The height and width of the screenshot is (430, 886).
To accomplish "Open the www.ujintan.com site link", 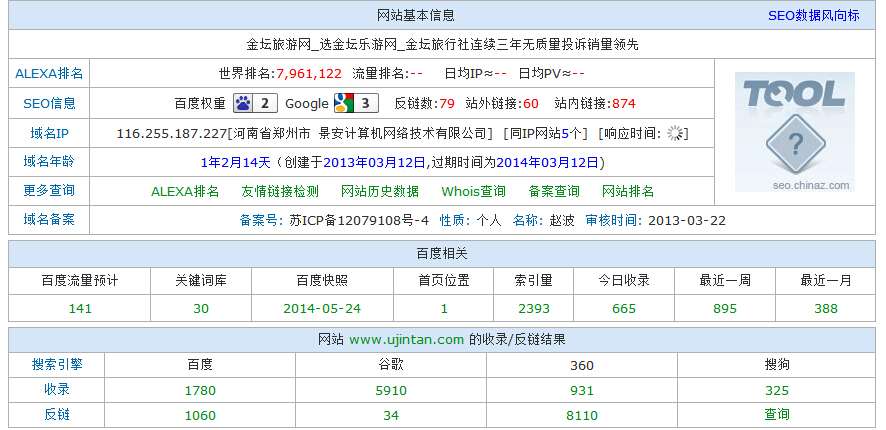I will click(x=406, y=340).
